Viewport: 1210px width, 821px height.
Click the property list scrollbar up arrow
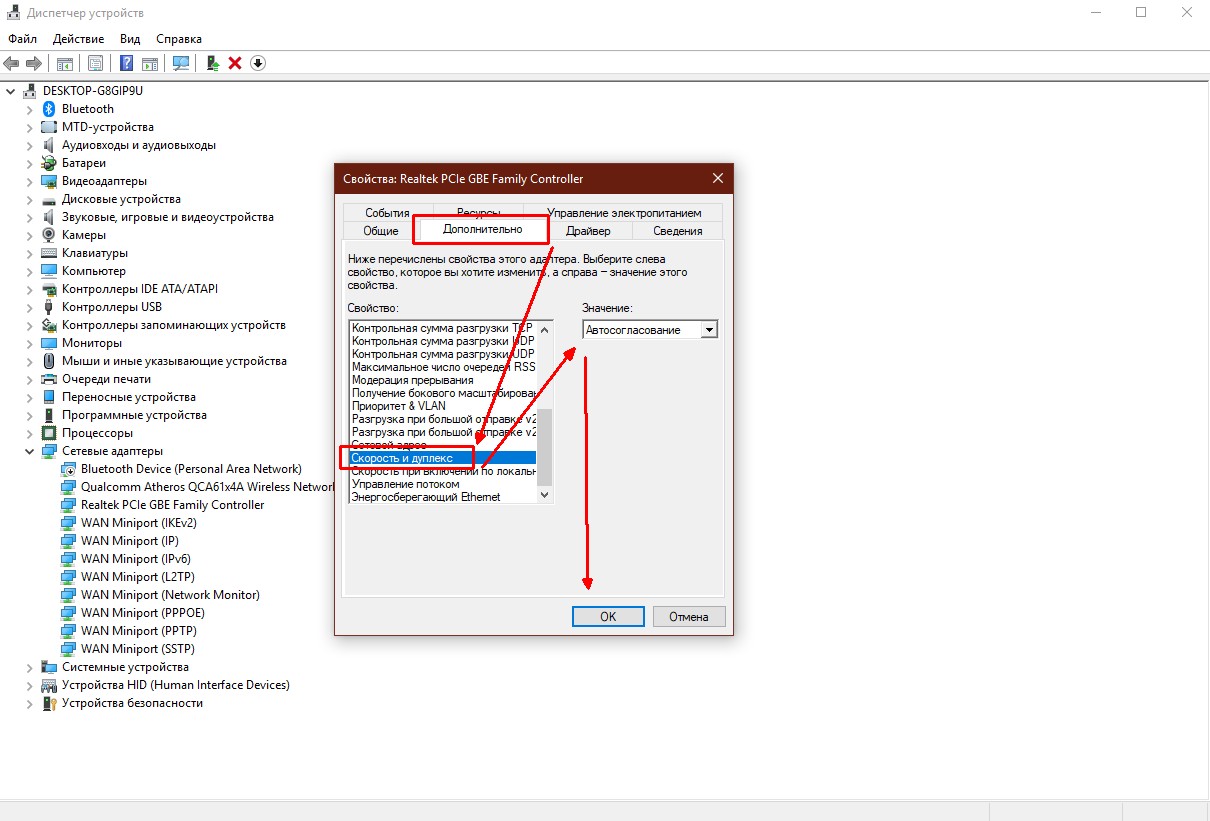click(x=545, y=328)
